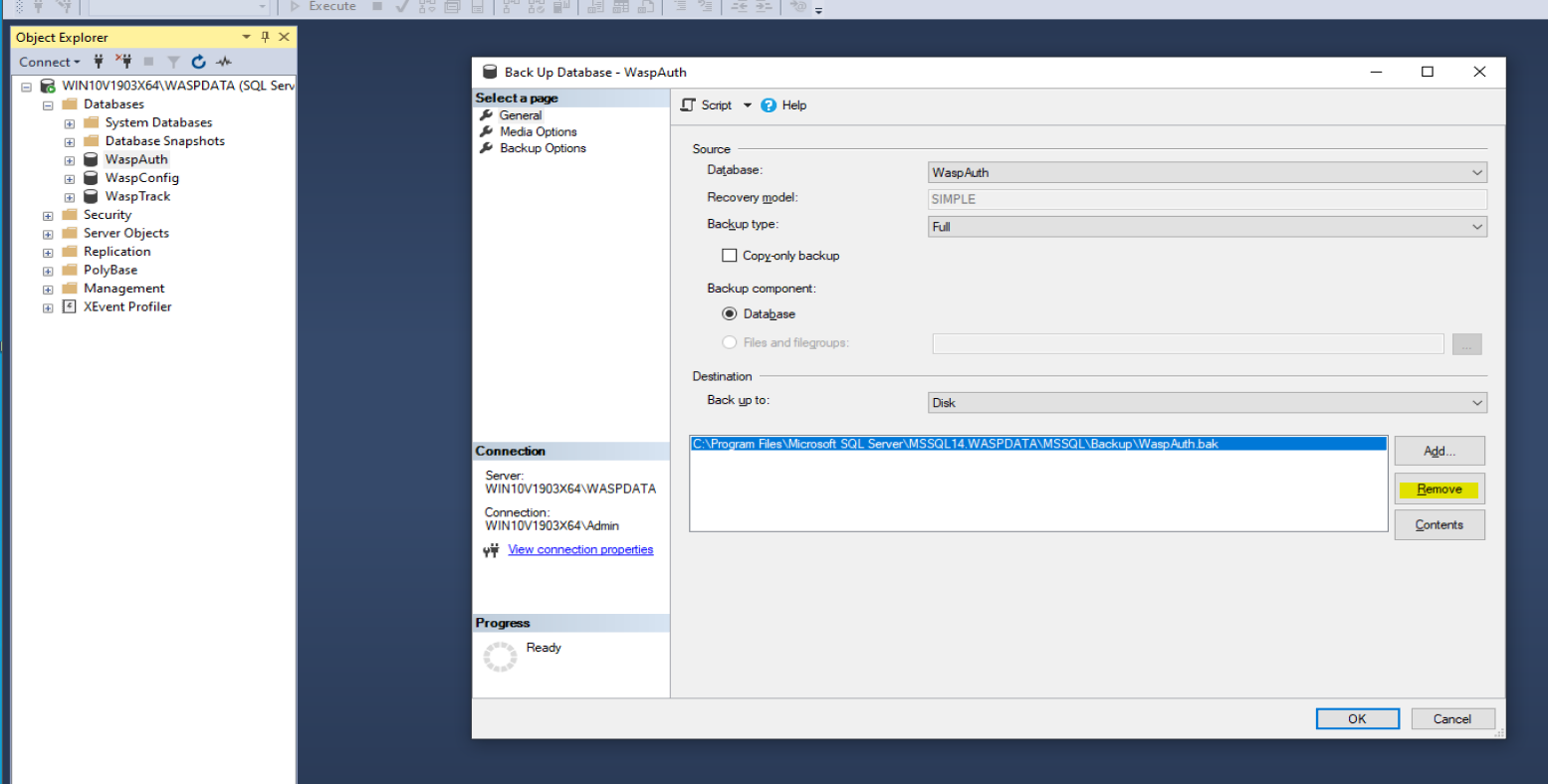Viewport: 1548px width, 784px height.
Task: Click the Script icon in backup dialog
Action: tap(688, 104)
